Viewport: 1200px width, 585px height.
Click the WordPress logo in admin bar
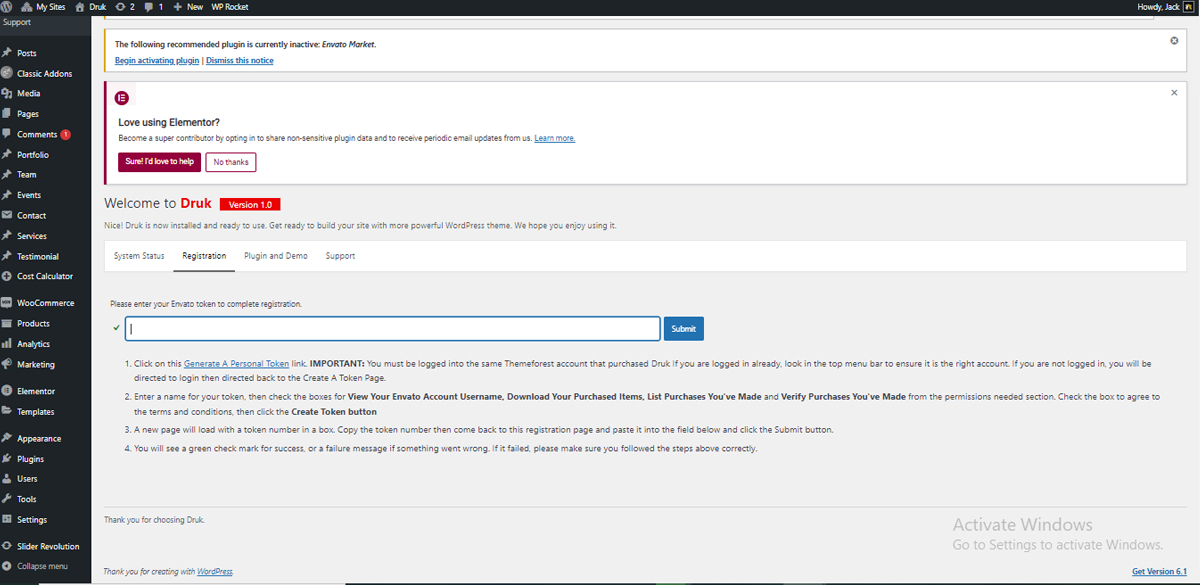coord(8,7)
